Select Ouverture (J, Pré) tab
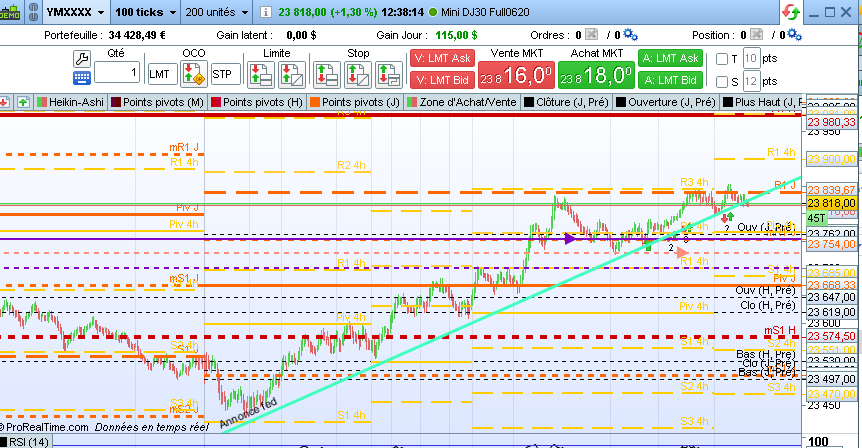Viewport: 862px width, 448px height. pos(666,102)
